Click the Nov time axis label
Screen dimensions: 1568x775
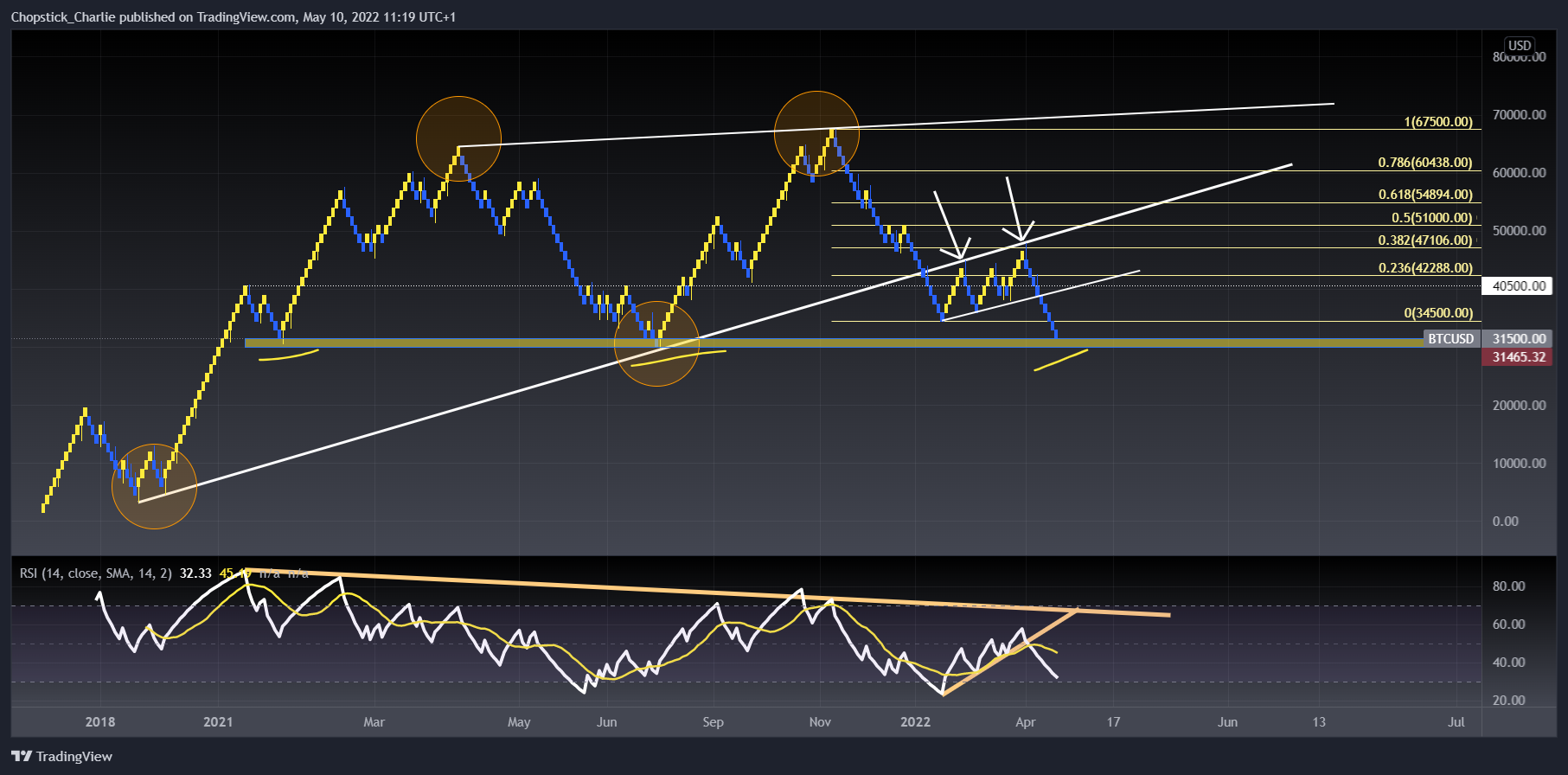[x=820, y=721]
